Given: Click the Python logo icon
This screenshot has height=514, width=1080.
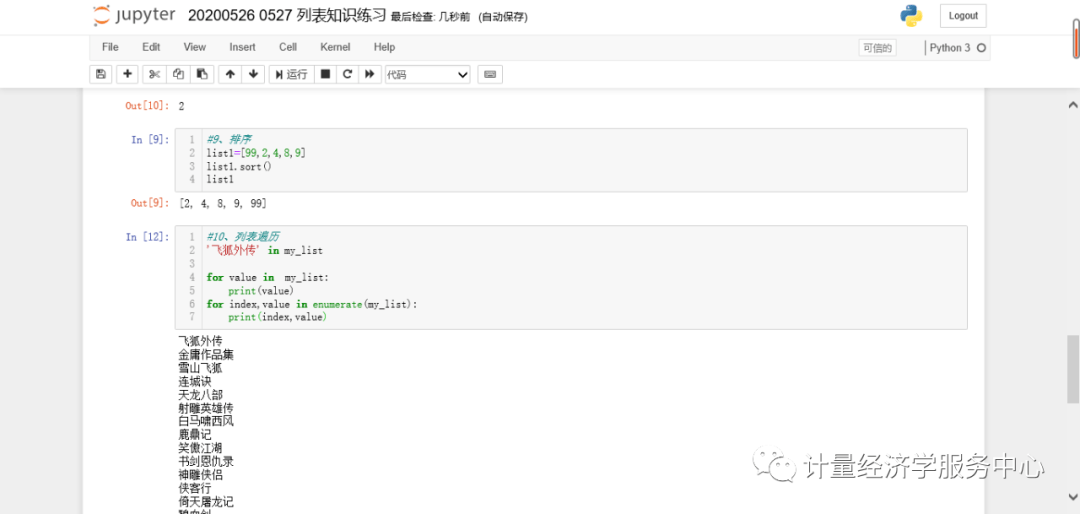Looking at the screenshot, I should [x=911, y=15].
